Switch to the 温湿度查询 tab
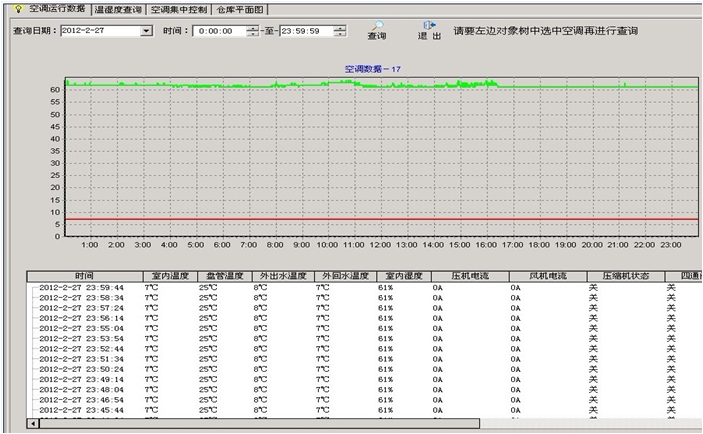 click(118, 9)
